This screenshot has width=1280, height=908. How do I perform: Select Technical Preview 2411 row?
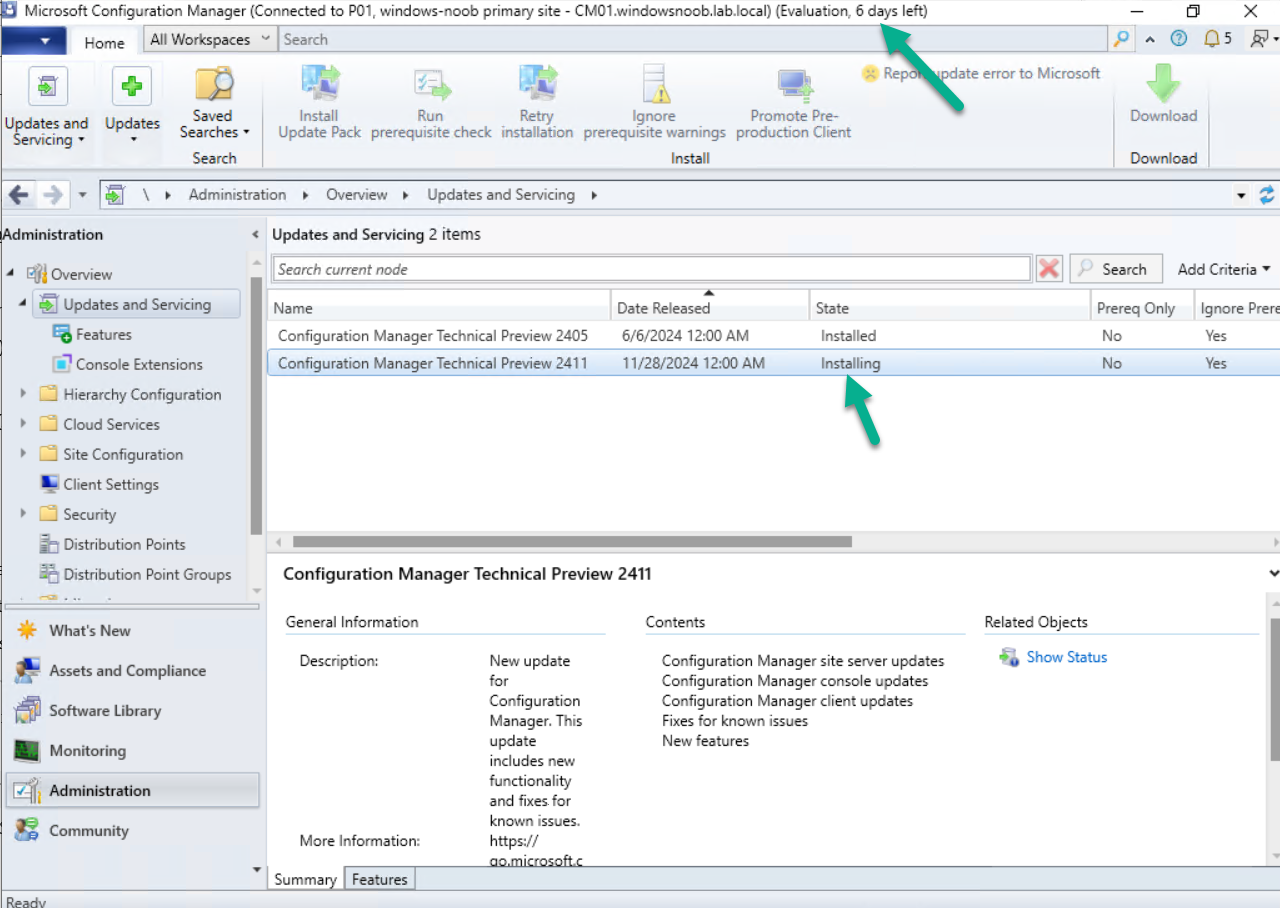coord(774,363)
